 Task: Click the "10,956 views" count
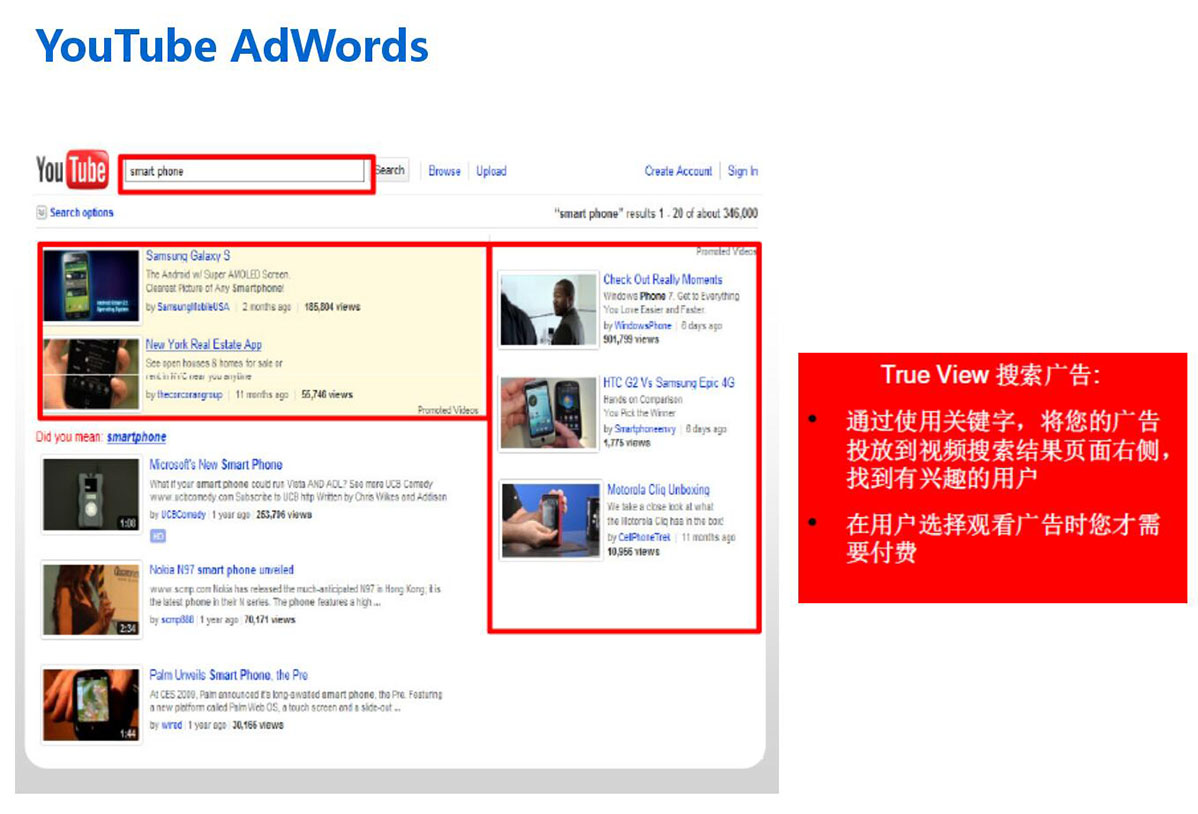(633, 552)
